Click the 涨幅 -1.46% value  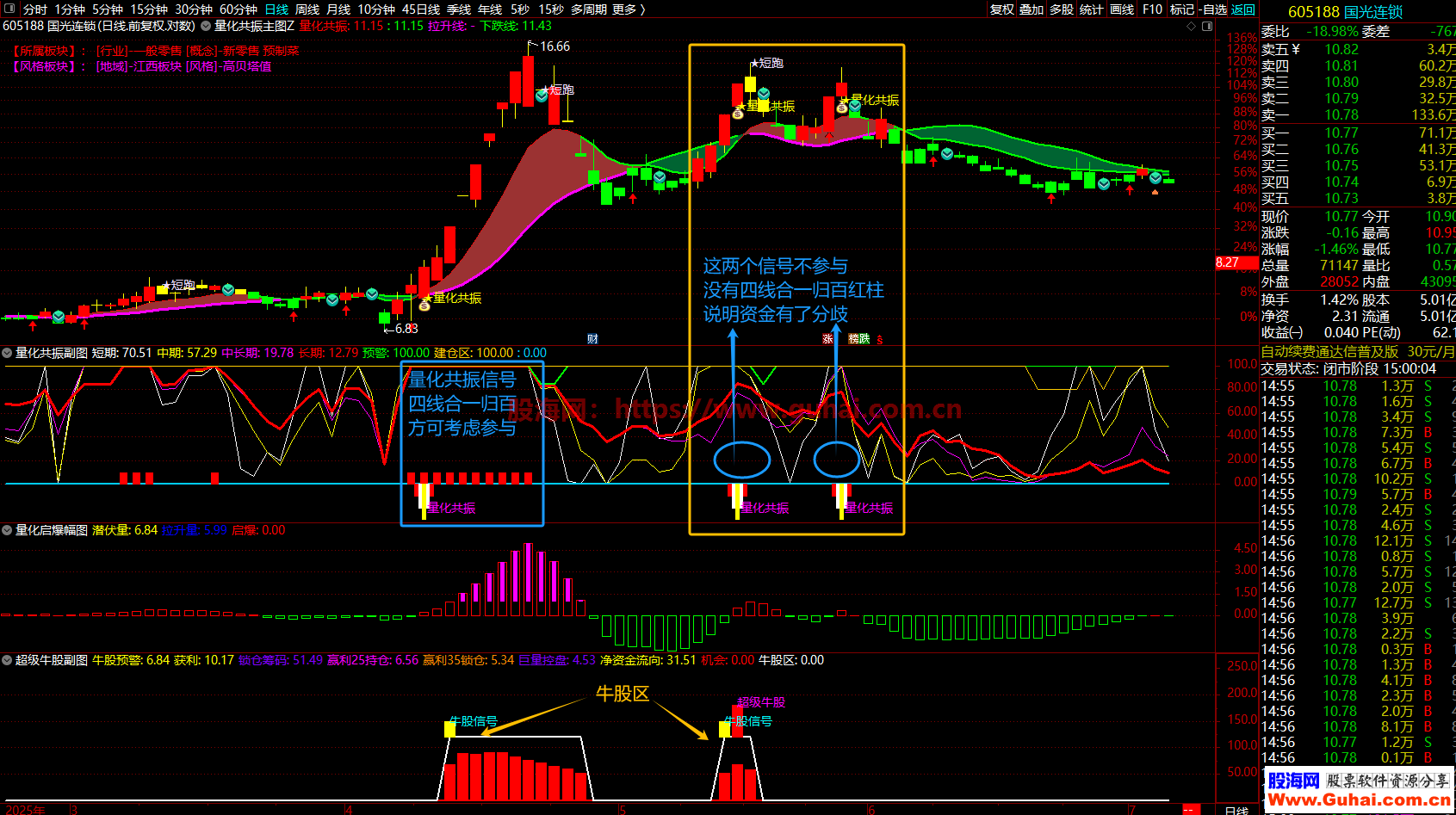1336,249
